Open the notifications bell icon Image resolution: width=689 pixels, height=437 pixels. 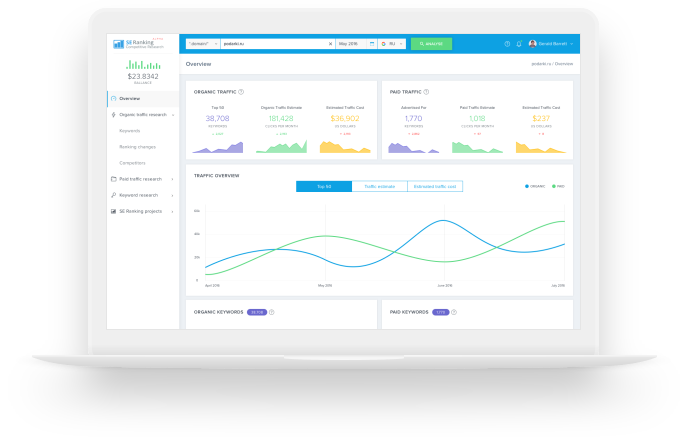519,44
